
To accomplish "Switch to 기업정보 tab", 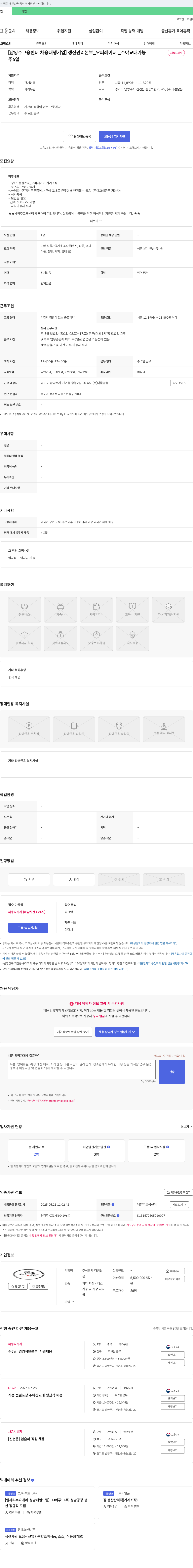I will pyautogui.click(x=185, y=44).
